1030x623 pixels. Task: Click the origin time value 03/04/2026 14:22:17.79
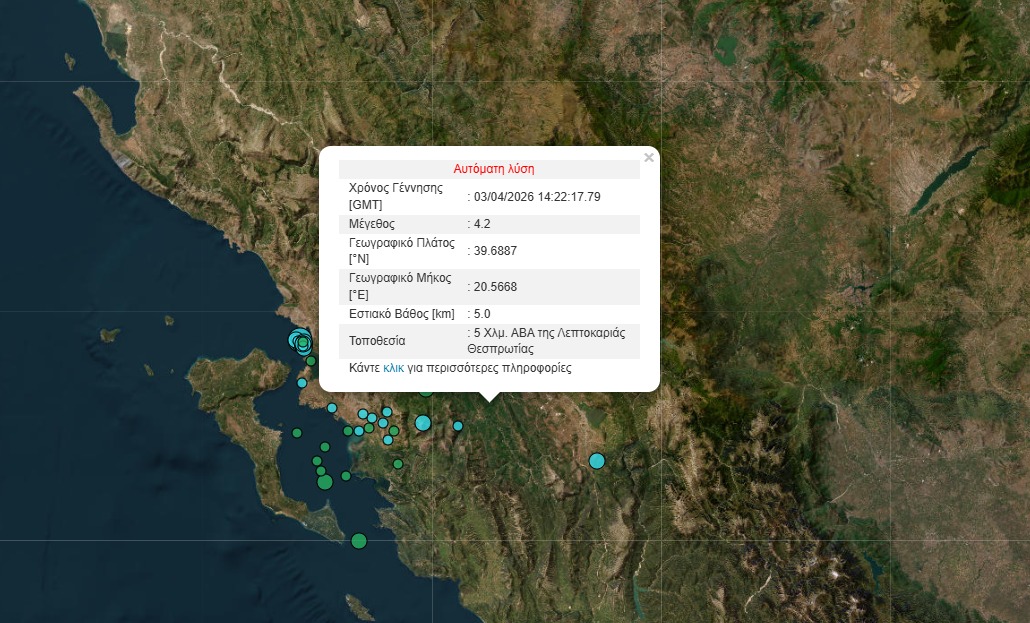tap(537, 197)
